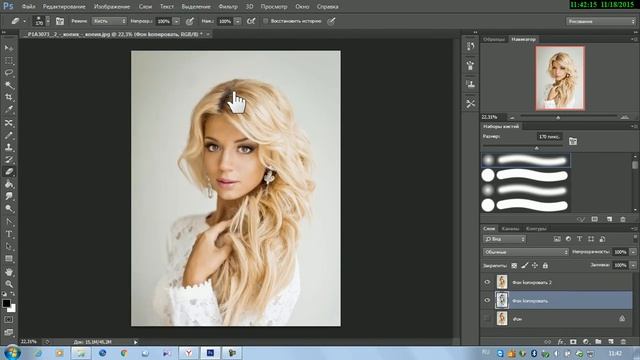Select the Pen tool

tap(9, 222)
